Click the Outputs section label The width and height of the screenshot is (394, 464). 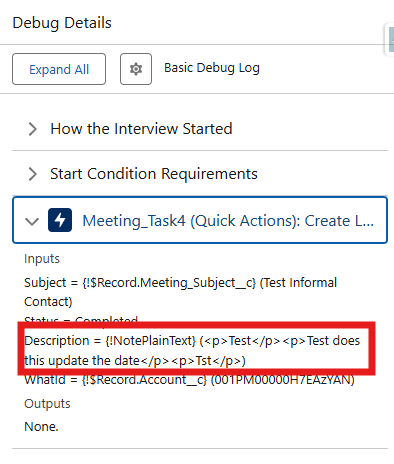tap(47, 404)
